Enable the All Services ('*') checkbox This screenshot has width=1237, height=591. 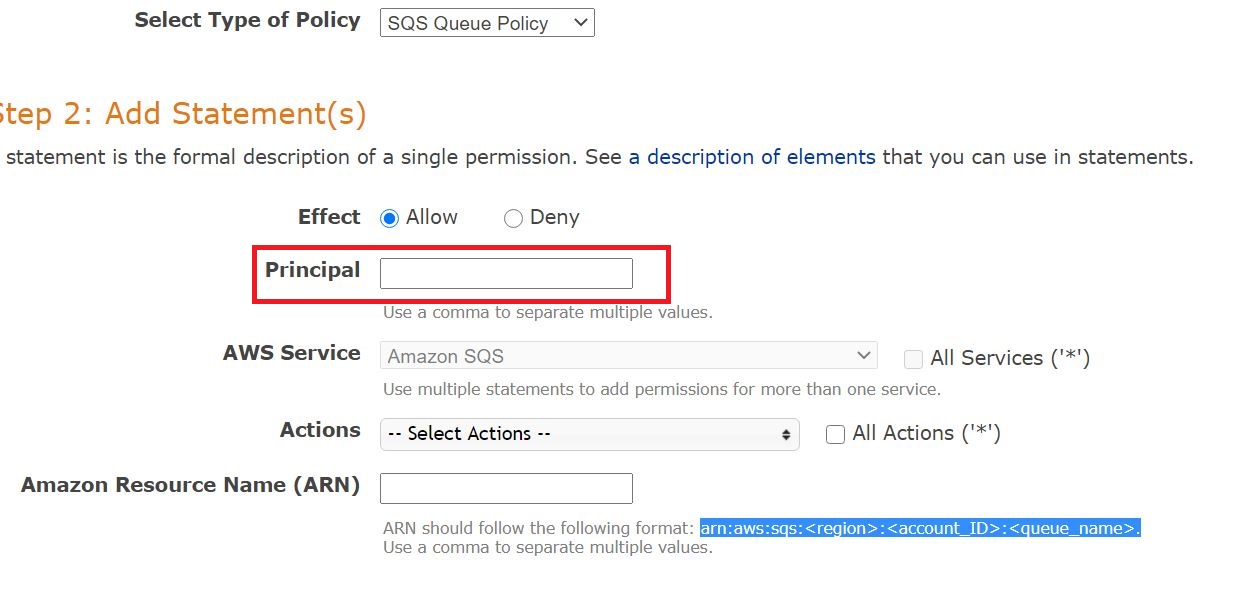coord(913,359)
